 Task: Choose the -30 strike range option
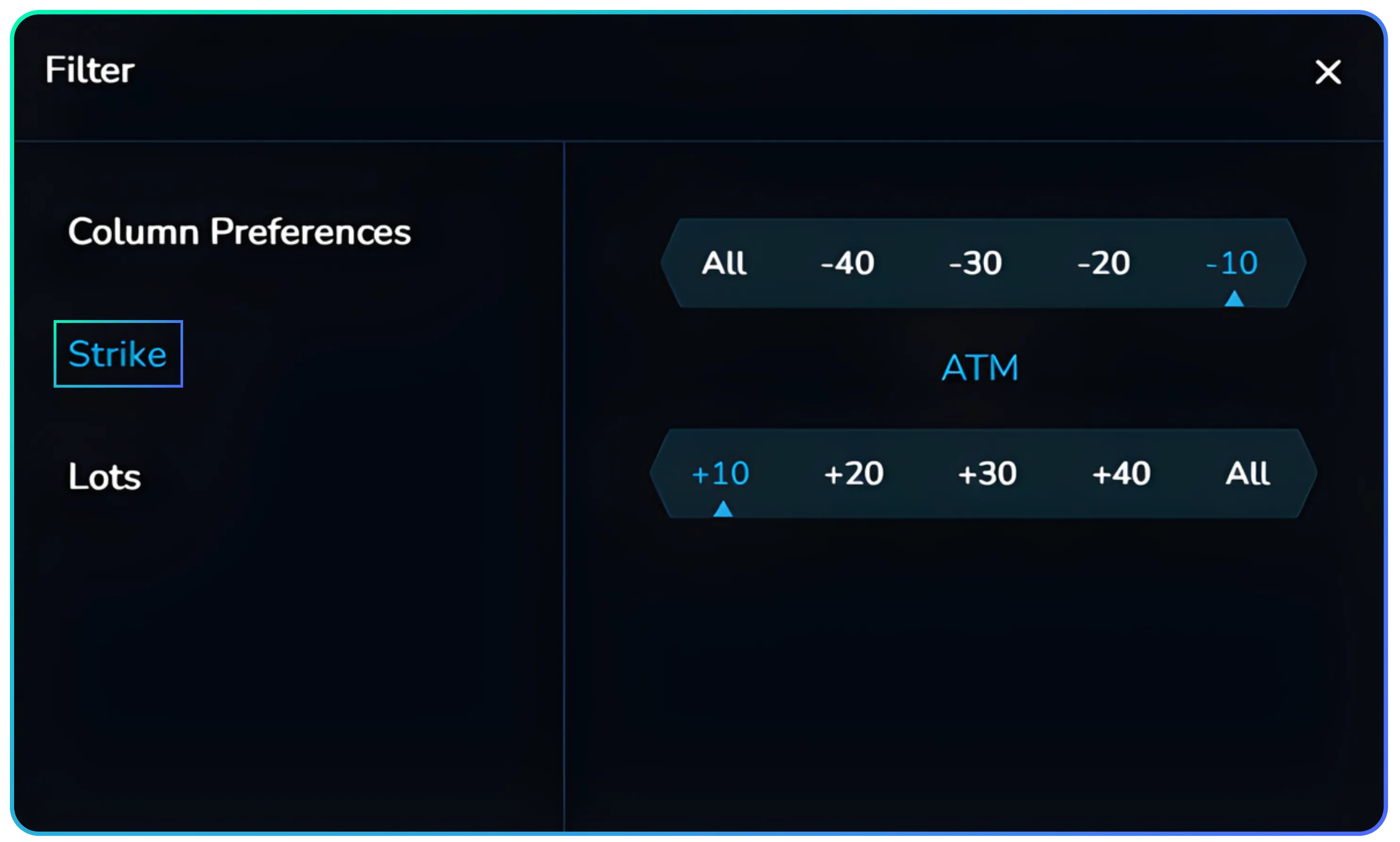976,263
